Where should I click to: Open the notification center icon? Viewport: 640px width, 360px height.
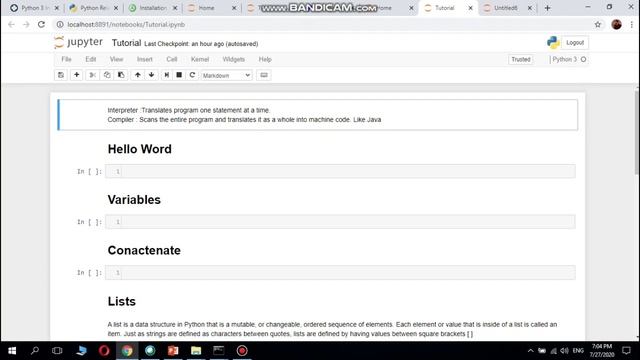point(627,351)
